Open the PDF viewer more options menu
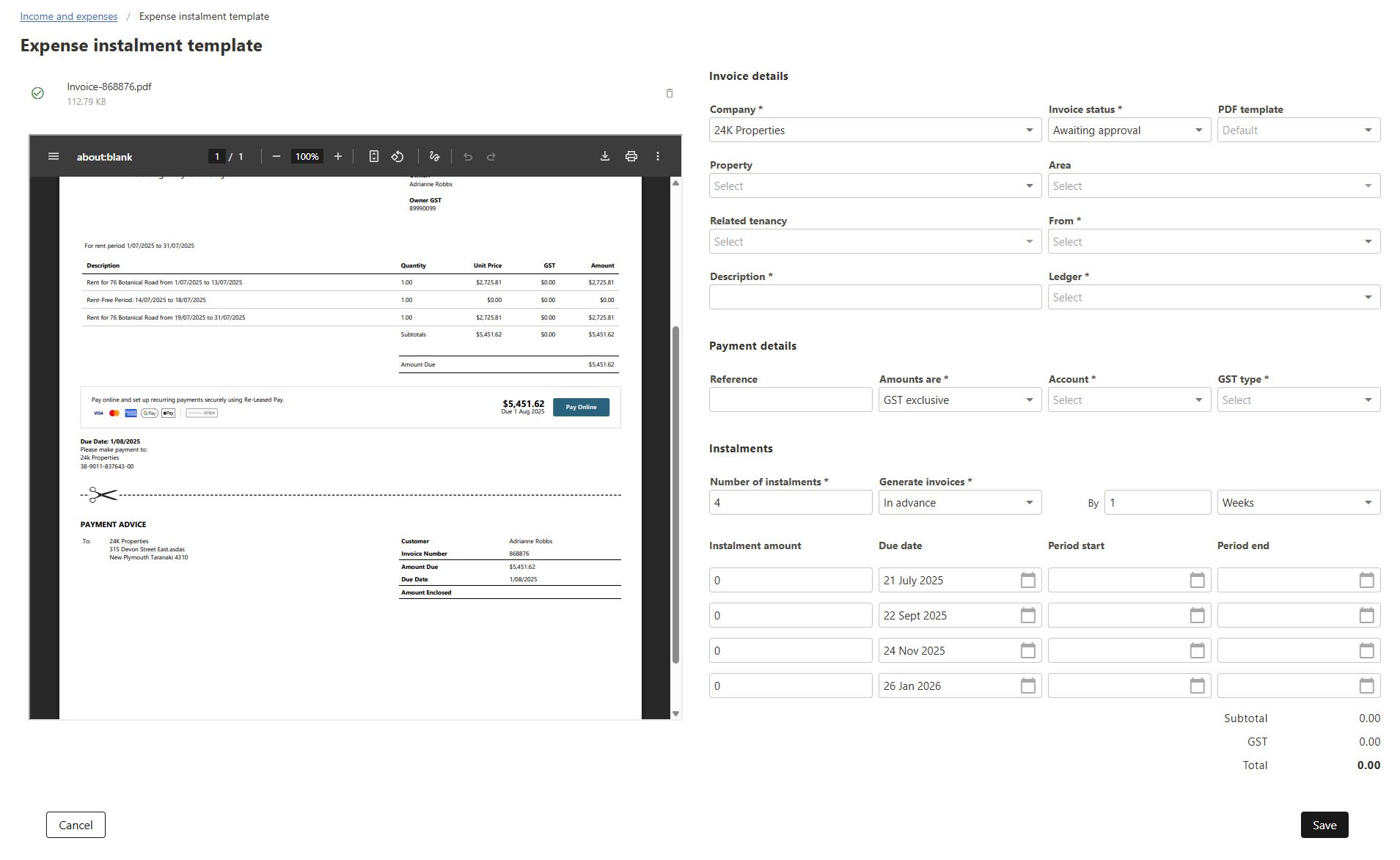The width and height of the screenshot is (1400, 860). pos(658,156)
